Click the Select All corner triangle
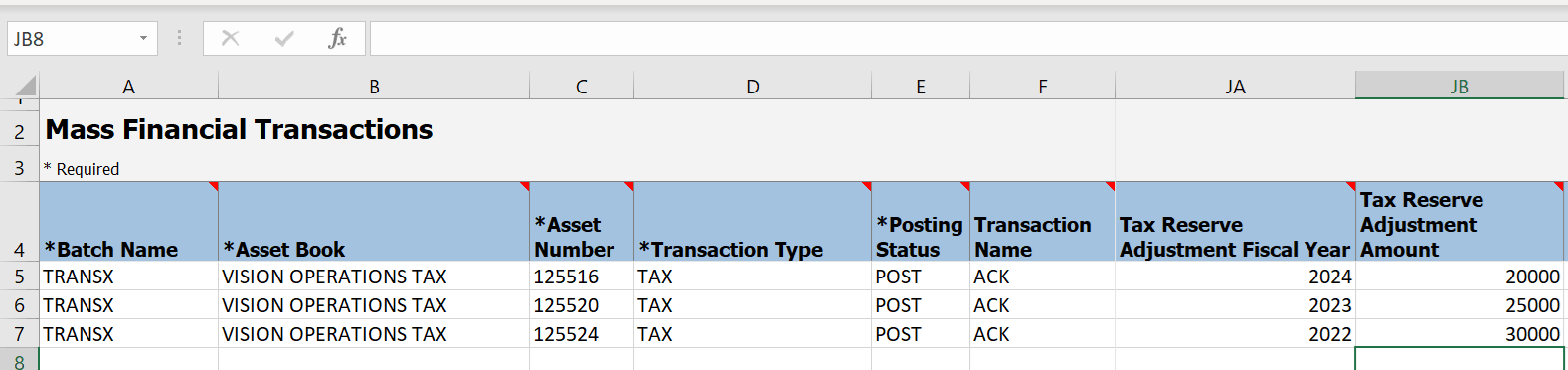Screen dimensions: 1568x370 pos(26,87)
